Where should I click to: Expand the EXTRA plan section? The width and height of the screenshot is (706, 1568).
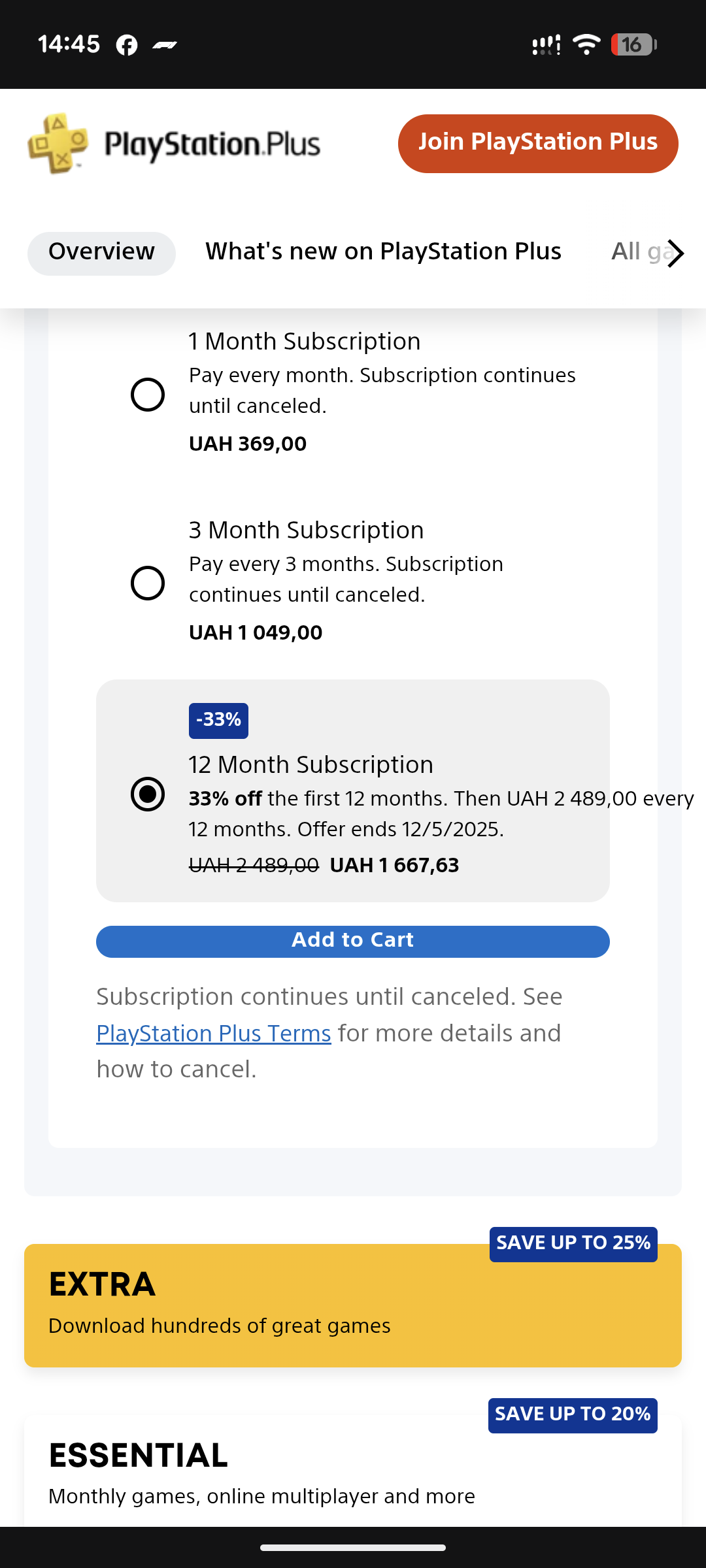pos(353,1305)
